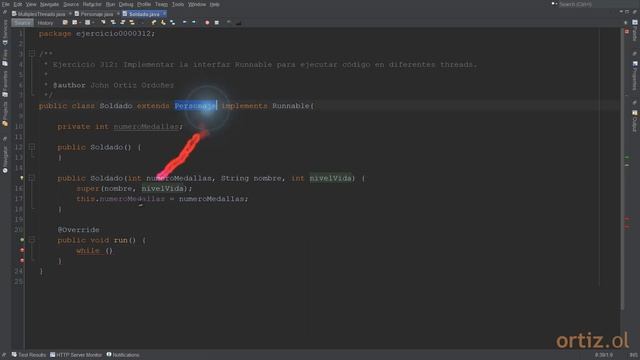Collapse the Soldado() constructor fold on line 12

coord(32,147)
